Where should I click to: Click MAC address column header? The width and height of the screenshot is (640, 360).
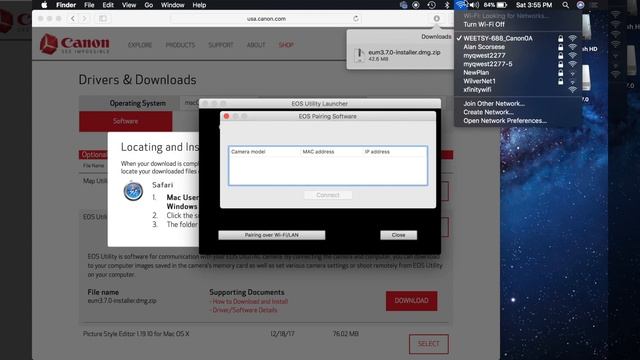pyautogui.click(x=318, y=152)
